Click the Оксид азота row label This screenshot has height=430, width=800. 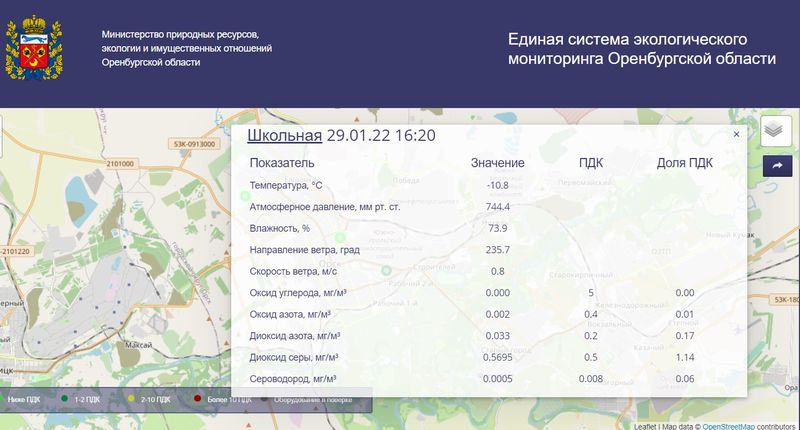tap(290, 314)
